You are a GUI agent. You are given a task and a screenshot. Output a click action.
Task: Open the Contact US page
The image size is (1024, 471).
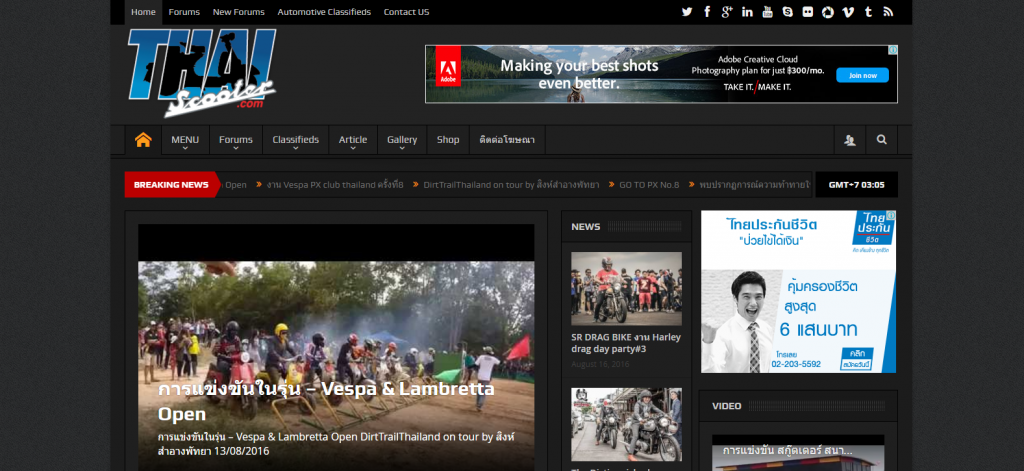pos(406,12)
